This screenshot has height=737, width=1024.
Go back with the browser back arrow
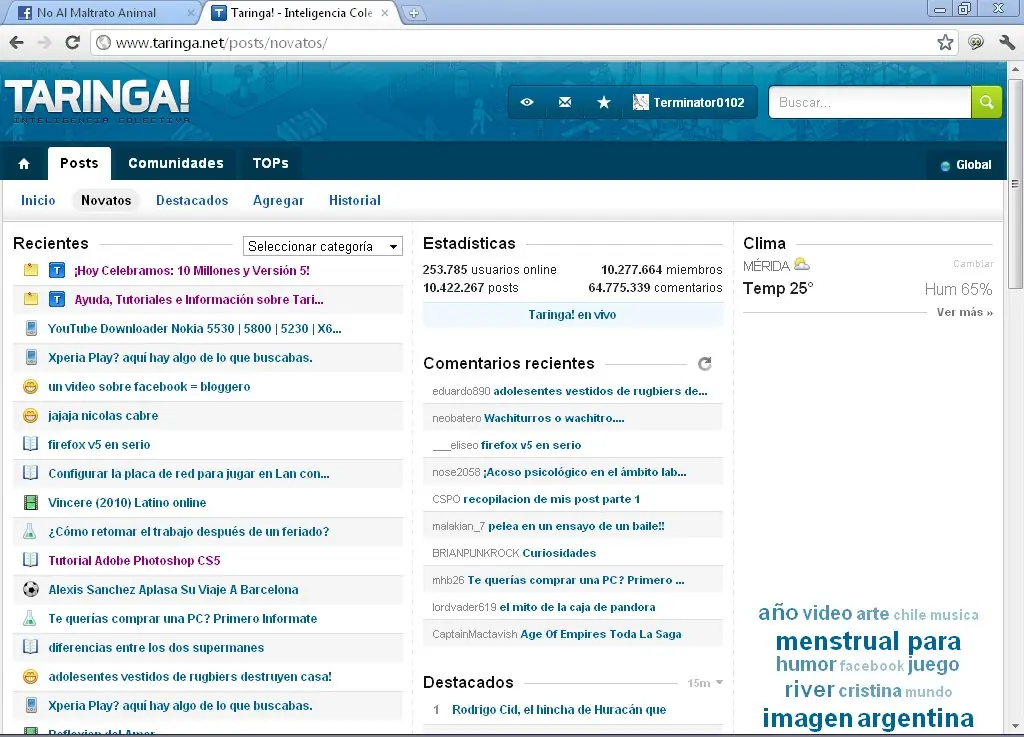pos(17,43)
